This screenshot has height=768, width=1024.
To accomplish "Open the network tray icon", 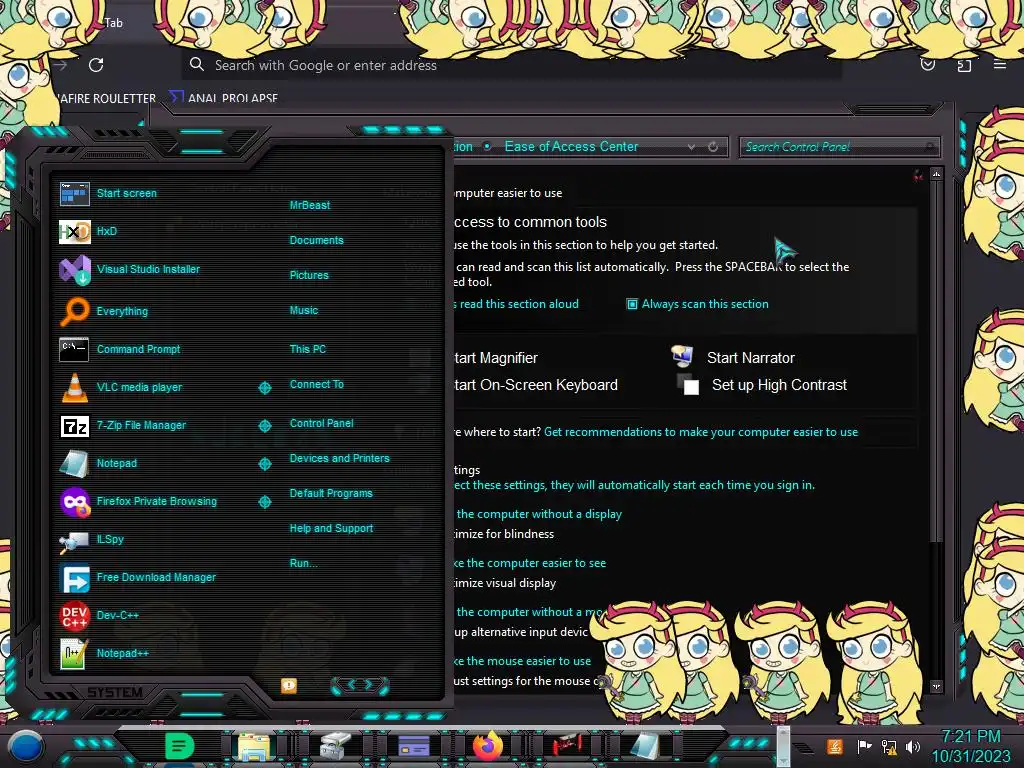I will 889,747.
